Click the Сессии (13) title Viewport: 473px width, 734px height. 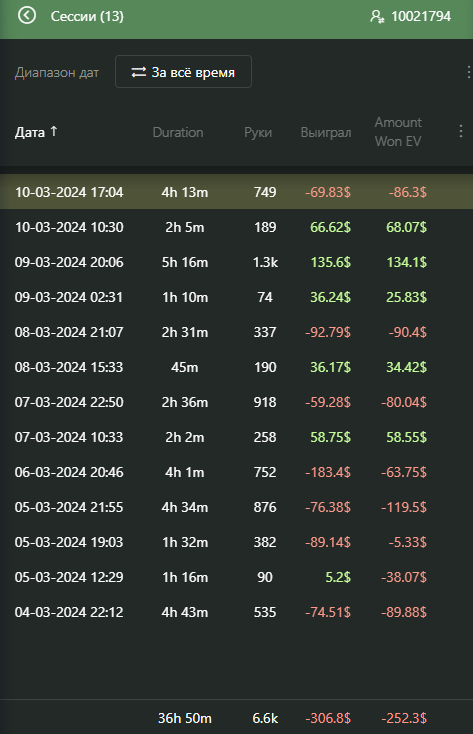coord(87,16)
